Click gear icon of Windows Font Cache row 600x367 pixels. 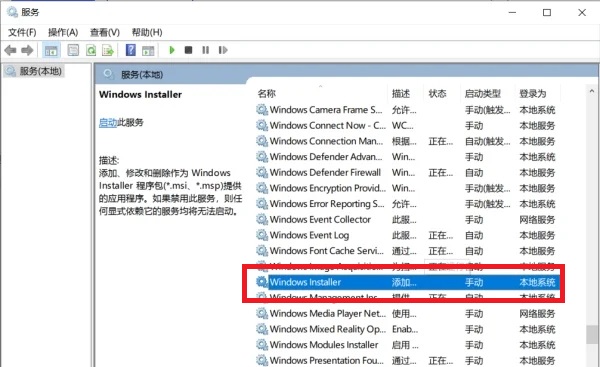tap(262, 251)
